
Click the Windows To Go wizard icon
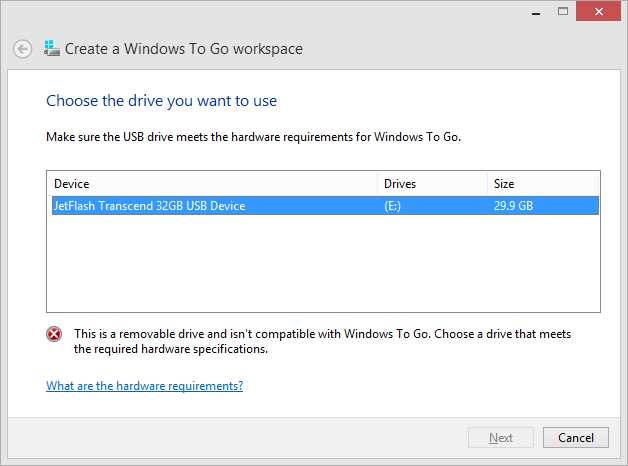point(52,48)
